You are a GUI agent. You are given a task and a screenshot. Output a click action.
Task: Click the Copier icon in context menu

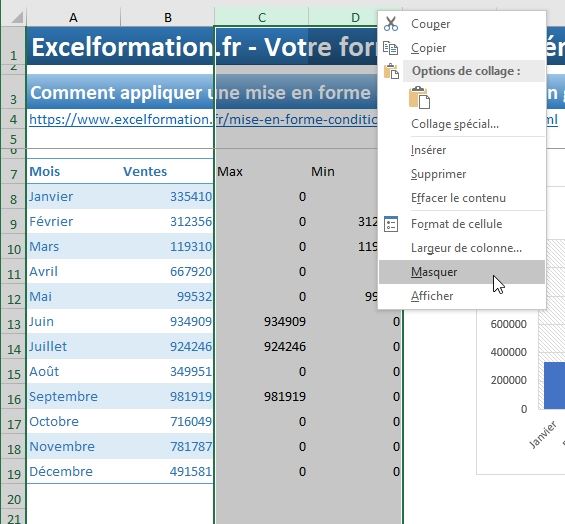(x=391, y=48)
